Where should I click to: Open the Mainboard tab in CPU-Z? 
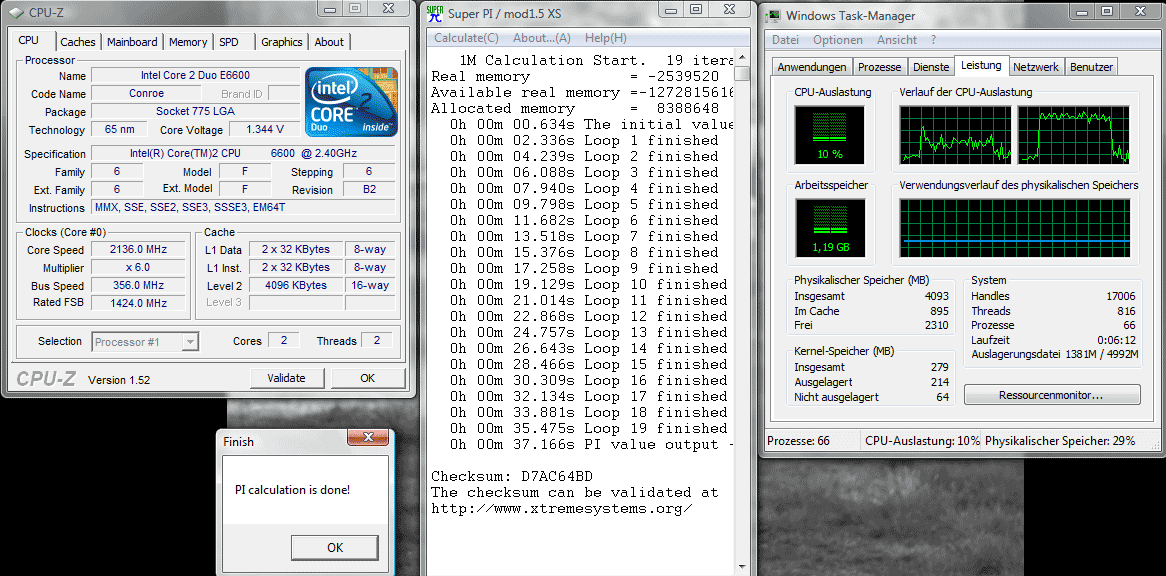point(132,42)
